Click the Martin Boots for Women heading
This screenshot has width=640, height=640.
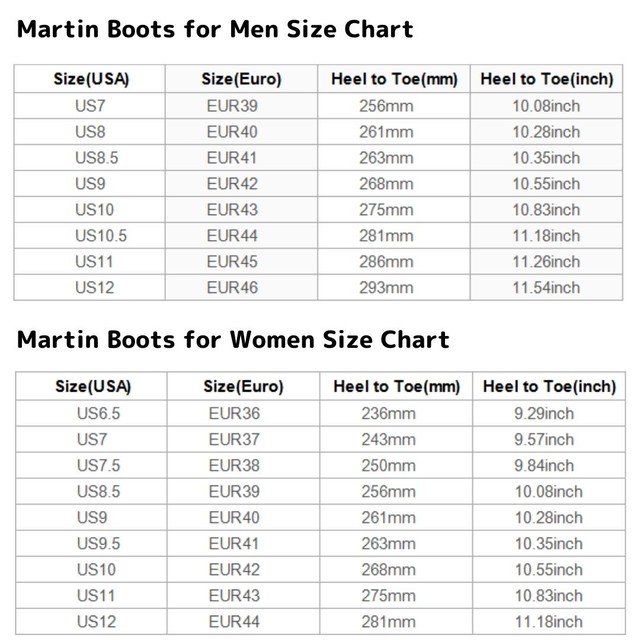233,340
